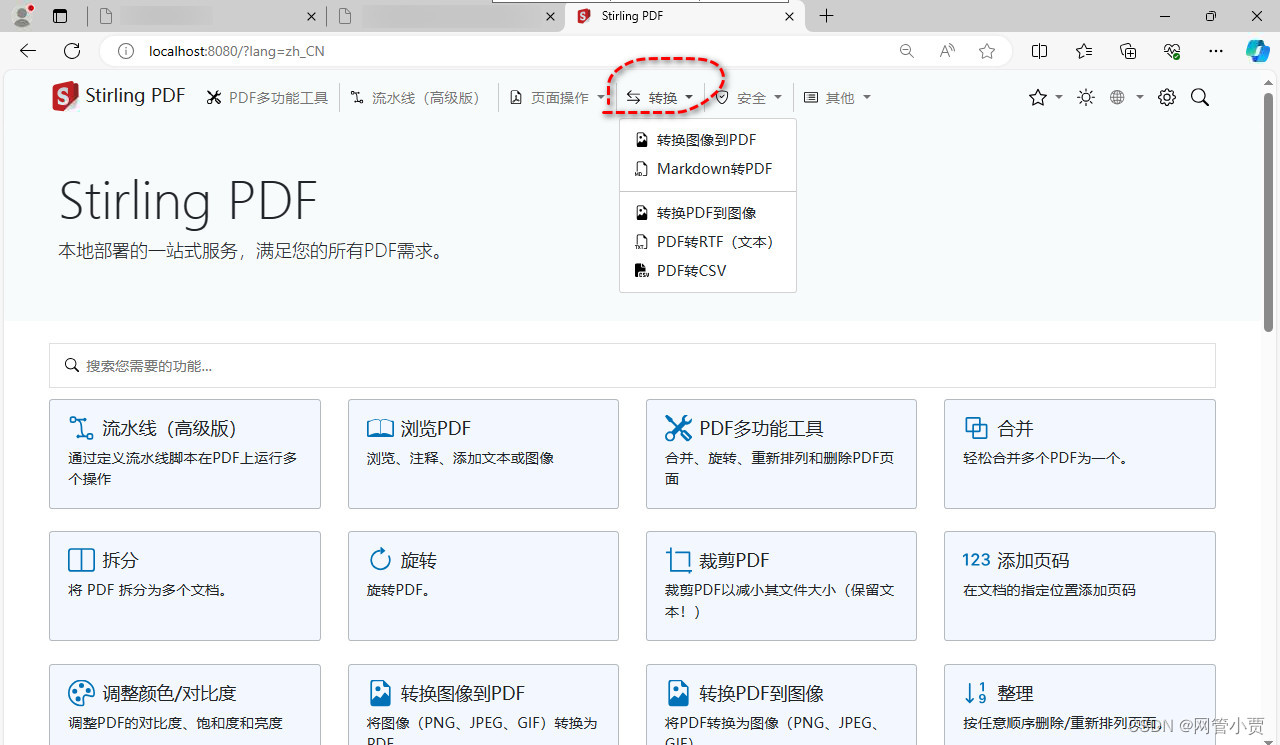The width and height of the screenshot is (1280, 745).
Task: Click the 整理 sort icon
Action: (x=976, y=693)
